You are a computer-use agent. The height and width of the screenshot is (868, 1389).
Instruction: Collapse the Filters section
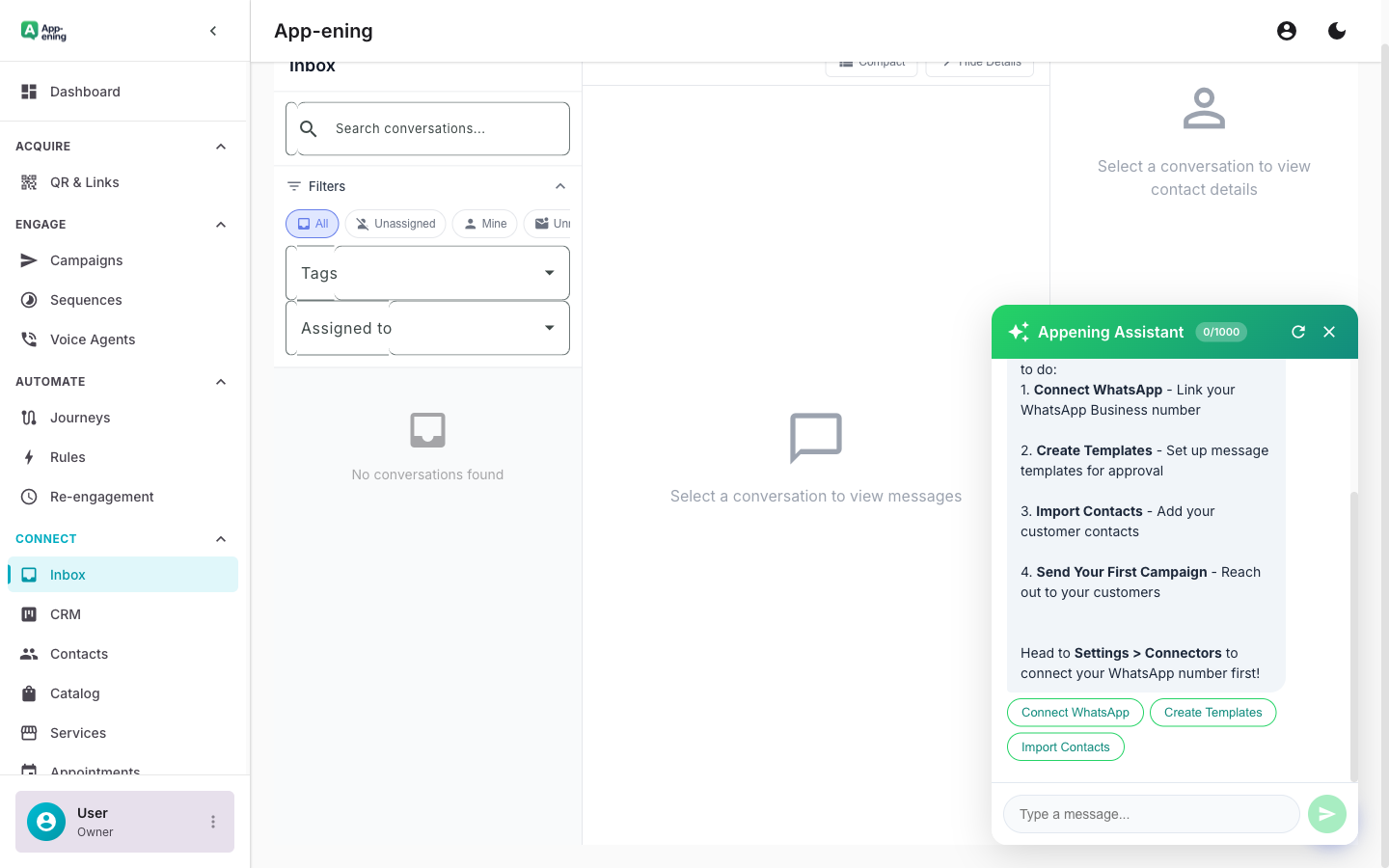pyautogui.click(x=560, y=185)
